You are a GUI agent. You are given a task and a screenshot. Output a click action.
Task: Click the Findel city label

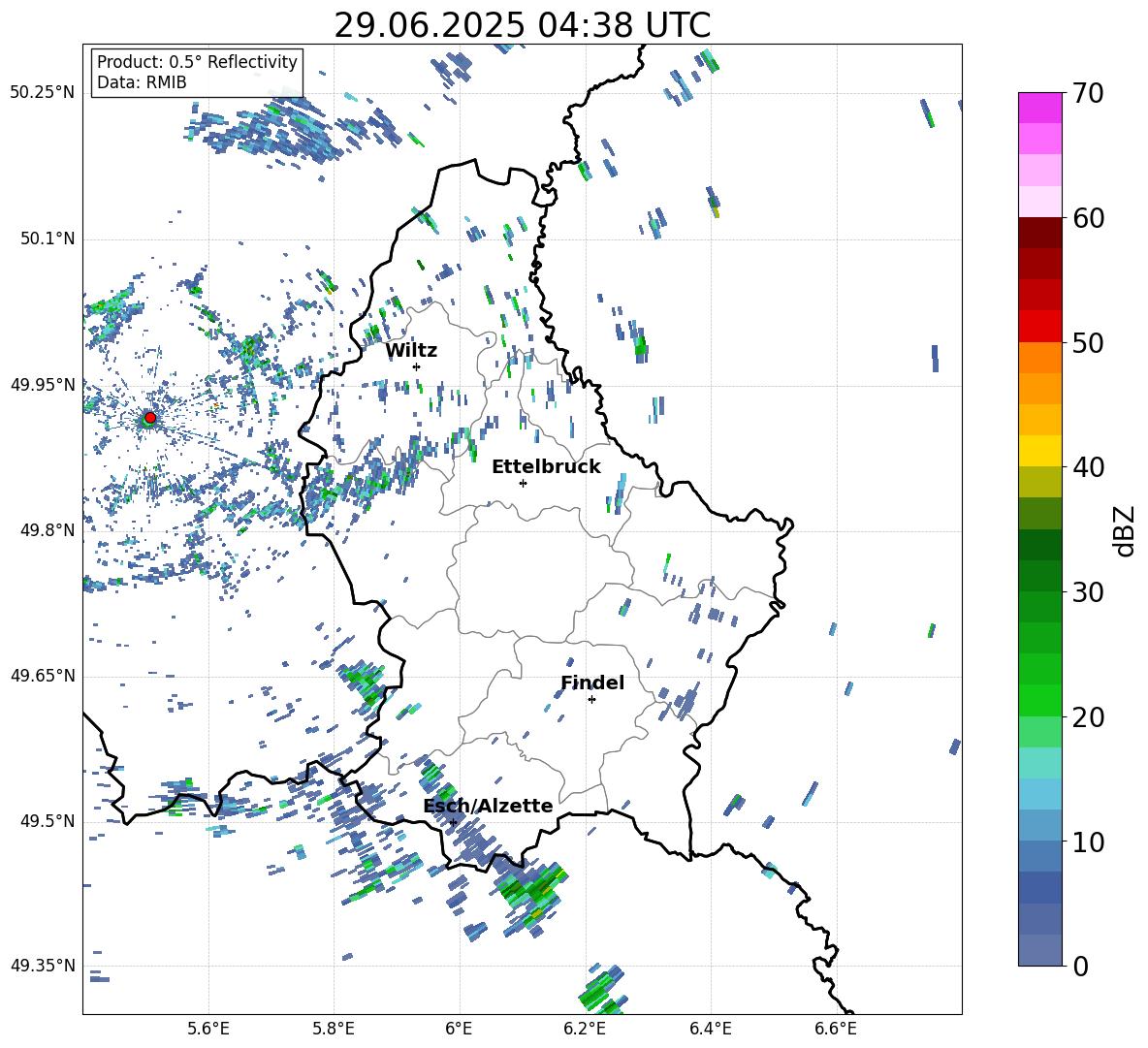[592, 683]
